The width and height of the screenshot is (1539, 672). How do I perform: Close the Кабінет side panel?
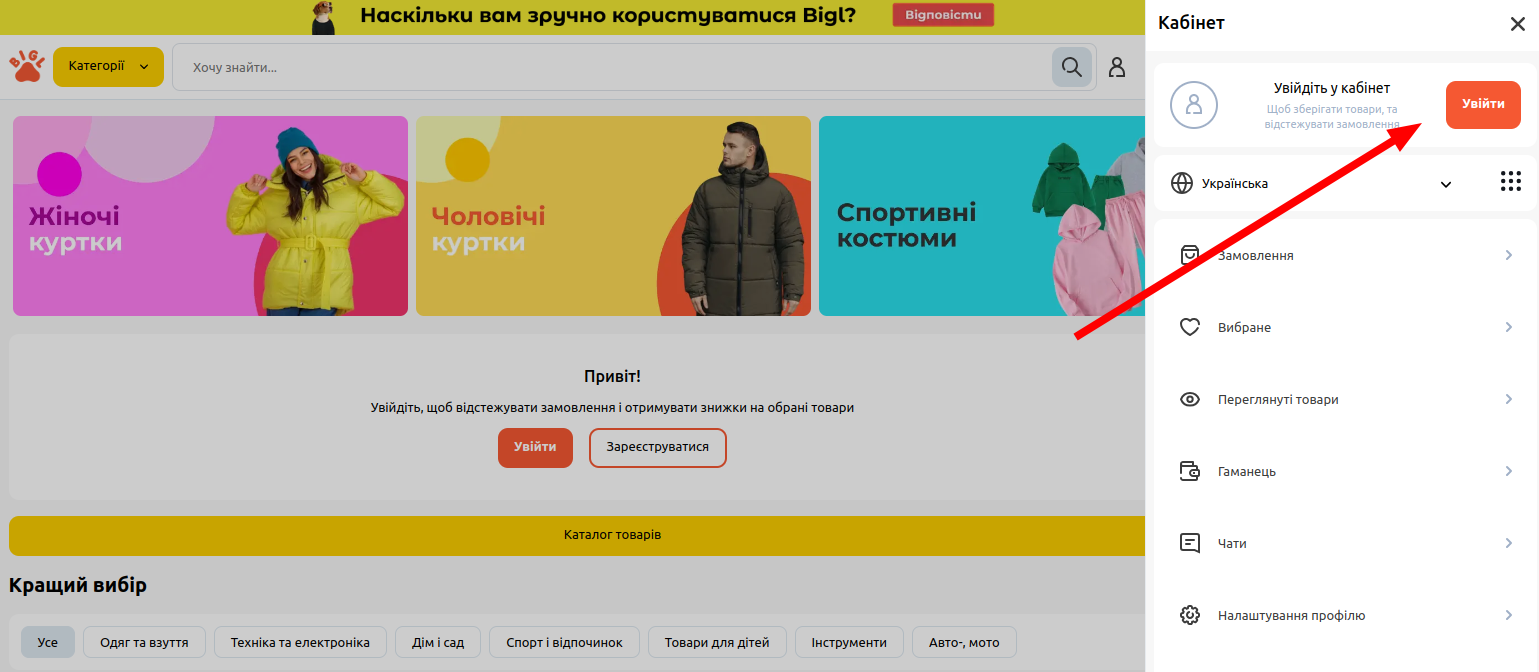[x=1517, y=24]
